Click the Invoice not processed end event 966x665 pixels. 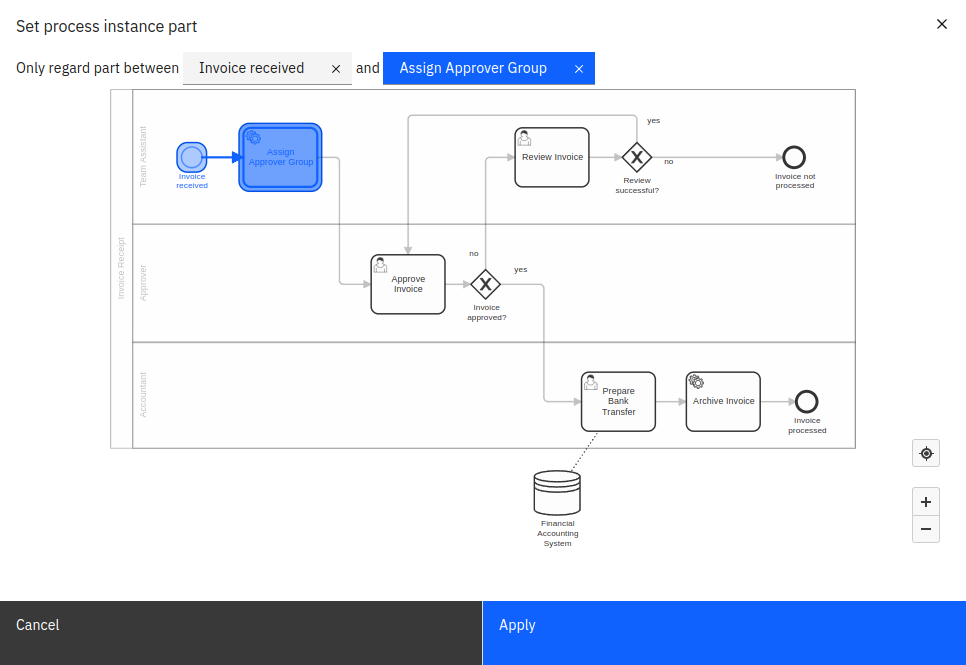coord(794,157)
